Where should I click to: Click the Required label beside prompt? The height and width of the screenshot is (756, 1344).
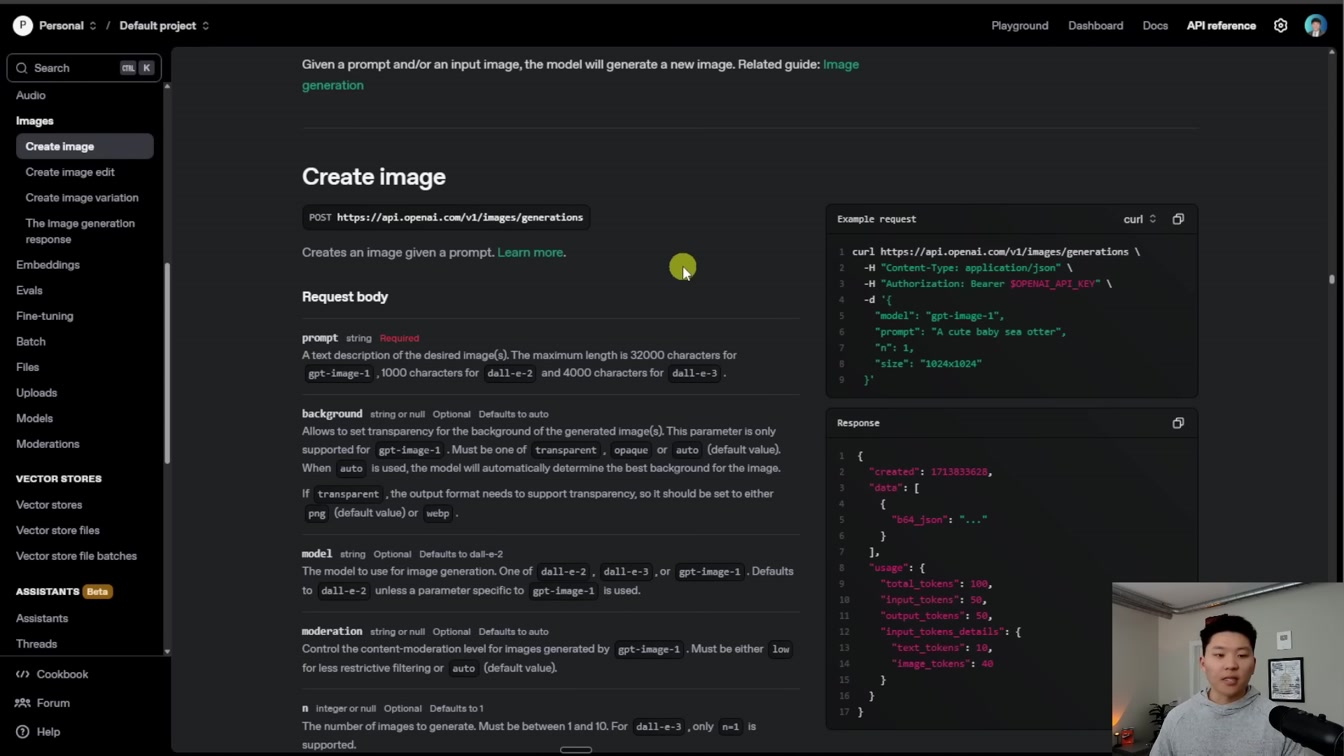[399, 339]
